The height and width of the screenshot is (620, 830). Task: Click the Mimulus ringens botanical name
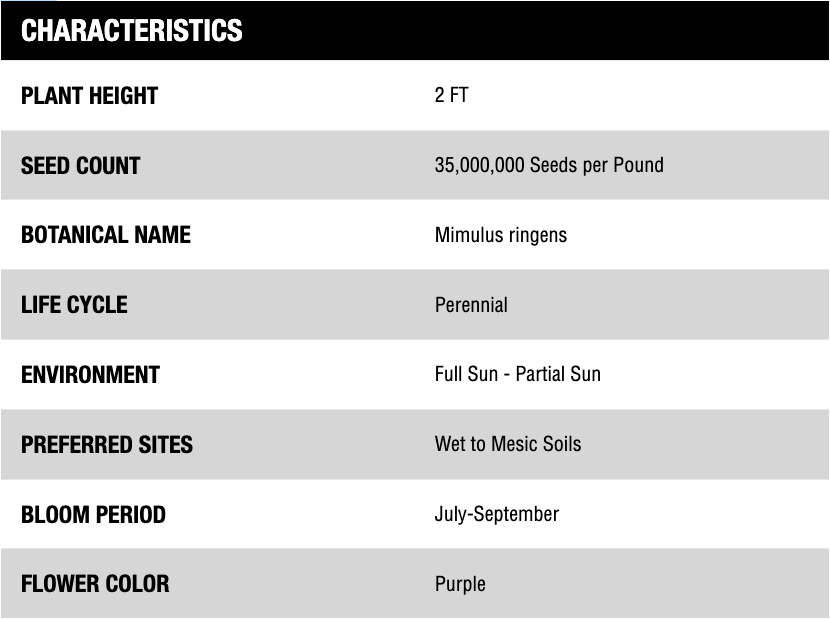(500, 235)
